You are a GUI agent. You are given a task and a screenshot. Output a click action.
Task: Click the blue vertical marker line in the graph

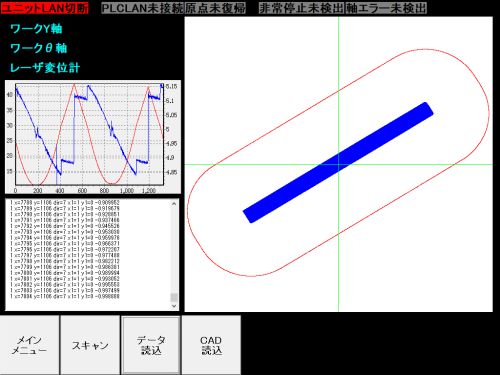point(57,163)
